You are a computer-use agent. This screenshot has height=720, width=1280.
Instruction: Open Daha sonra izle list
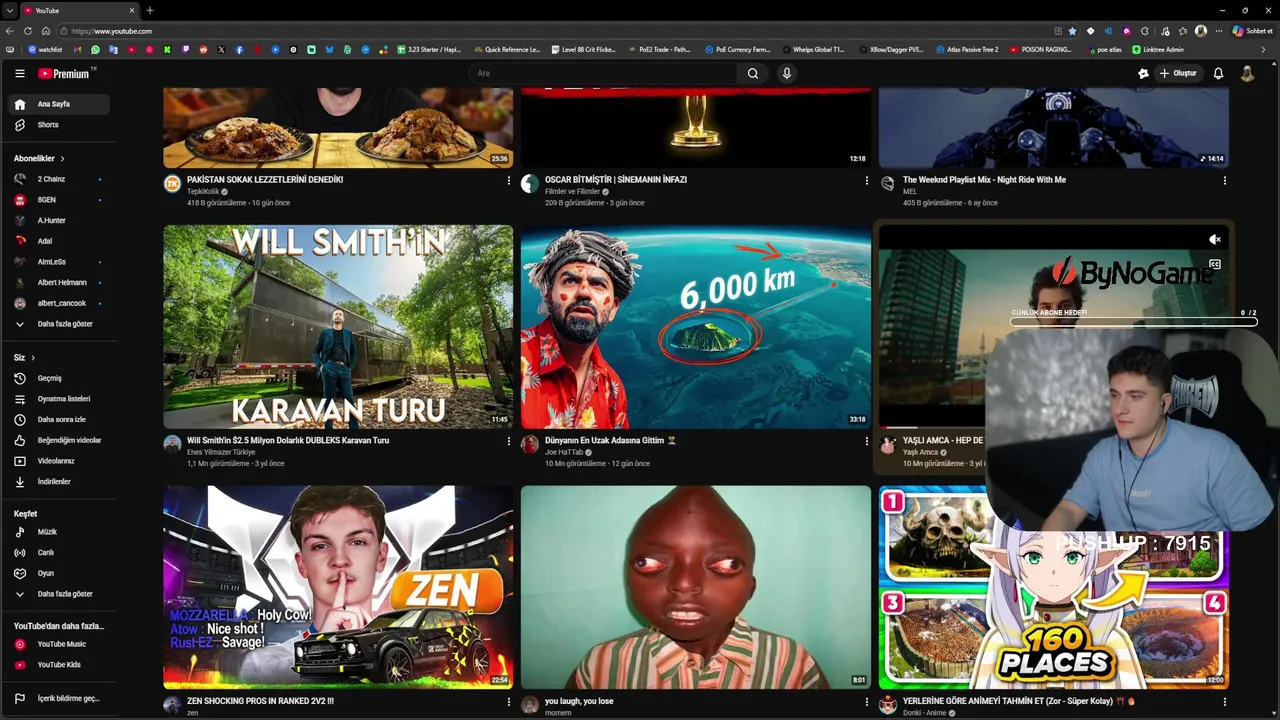(x=59, y=420)
